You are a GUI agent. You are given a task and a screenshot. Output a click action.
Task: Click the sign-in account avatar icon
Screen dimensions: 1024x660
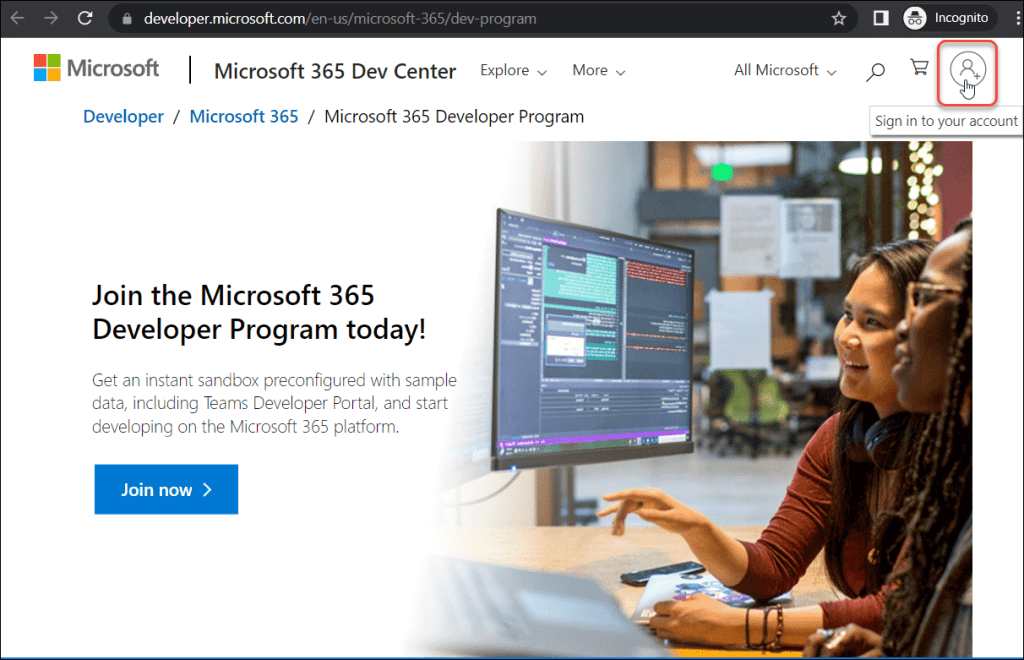(967, 70)
